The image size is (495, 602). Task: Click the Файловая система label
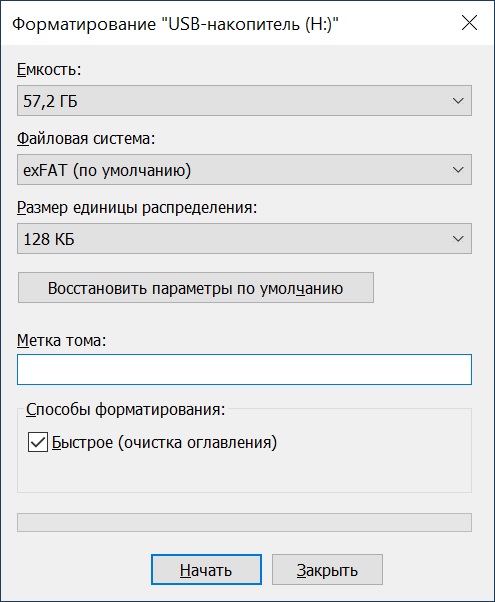pos(86,139)
